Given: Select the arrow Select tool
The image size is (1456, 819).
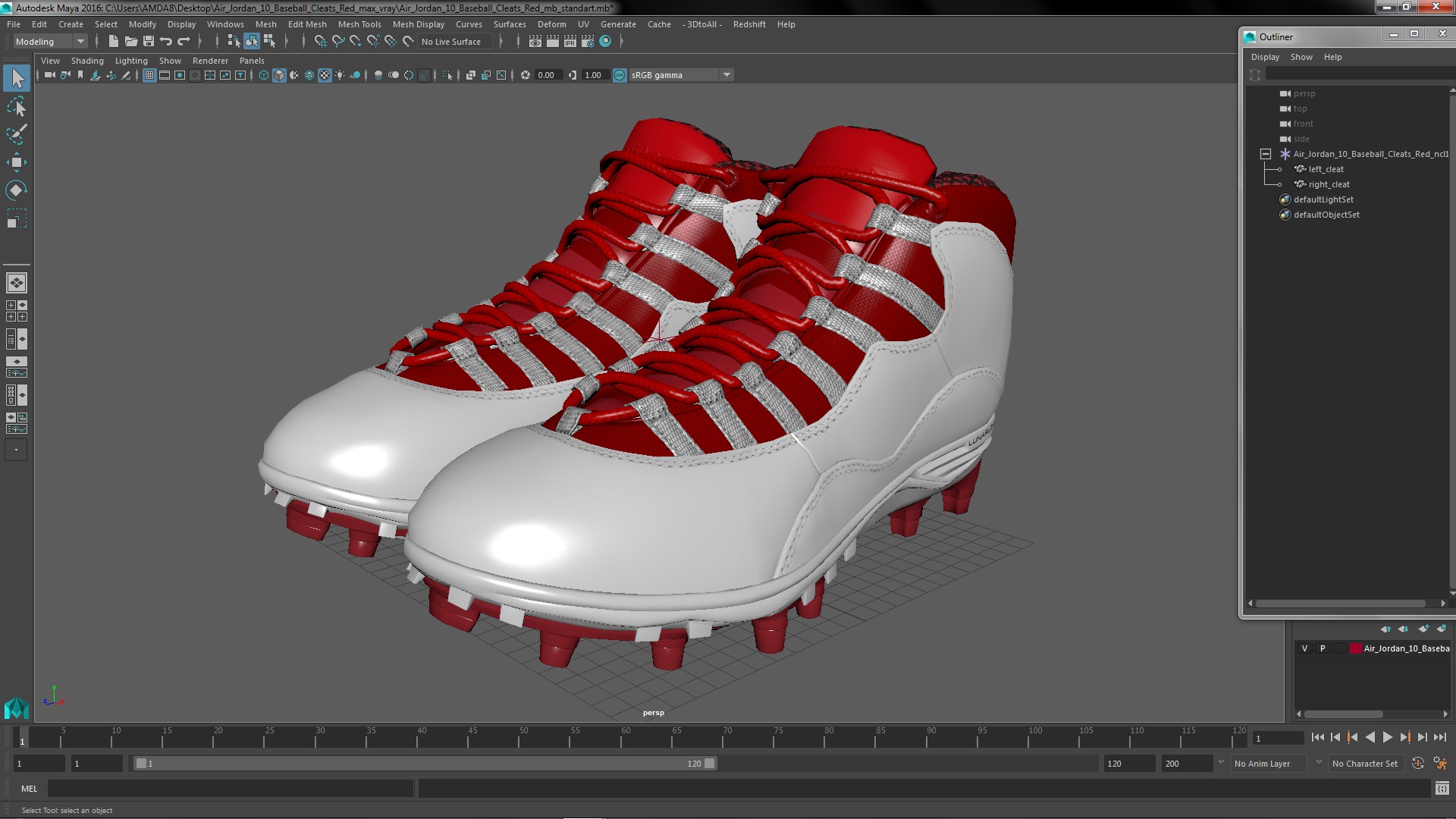Looking at the screenshot, I should 17,78.
